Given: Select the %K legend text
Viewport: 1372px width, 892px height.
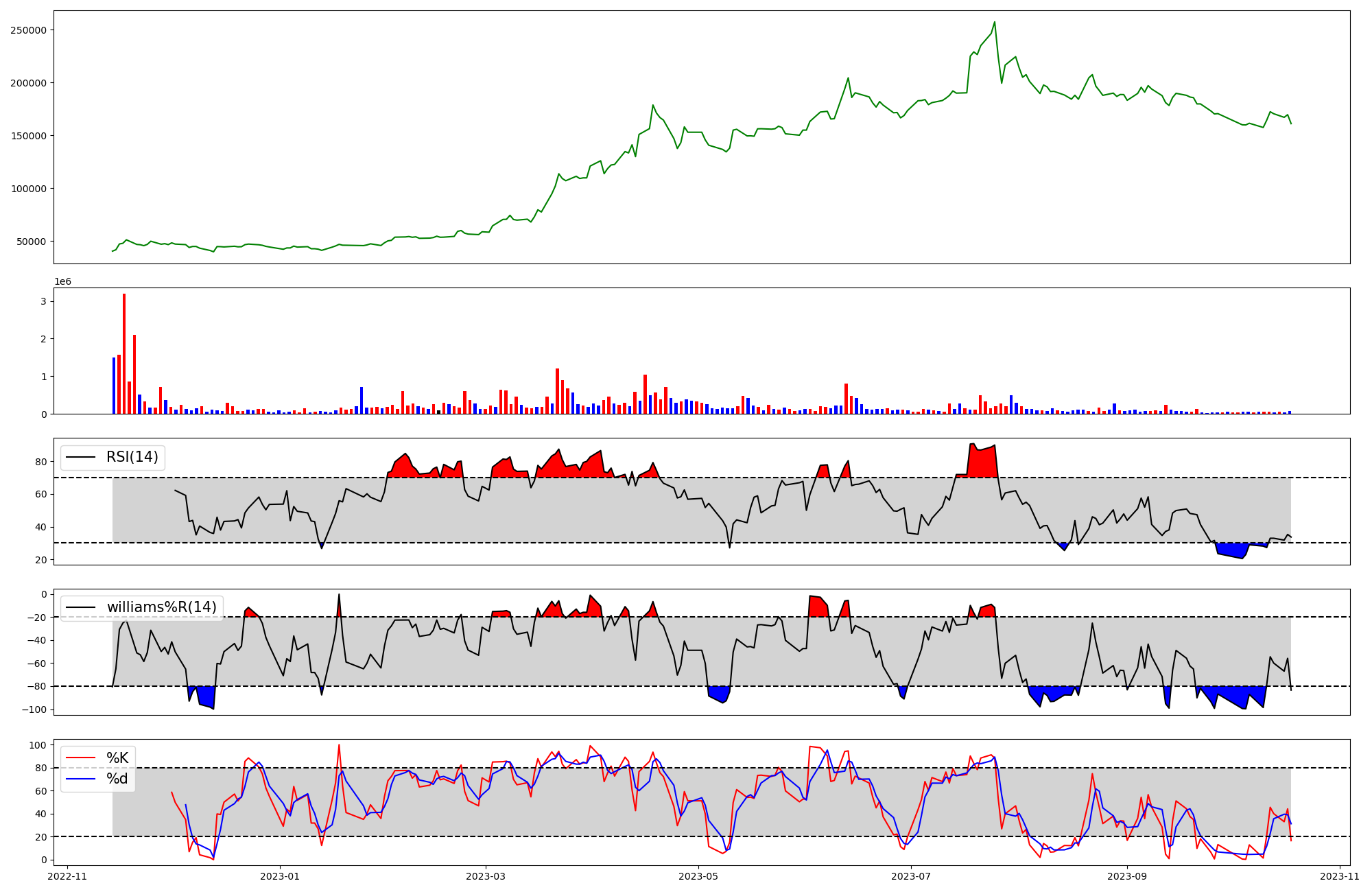Looking at the screenshot, I should [117, 758].
